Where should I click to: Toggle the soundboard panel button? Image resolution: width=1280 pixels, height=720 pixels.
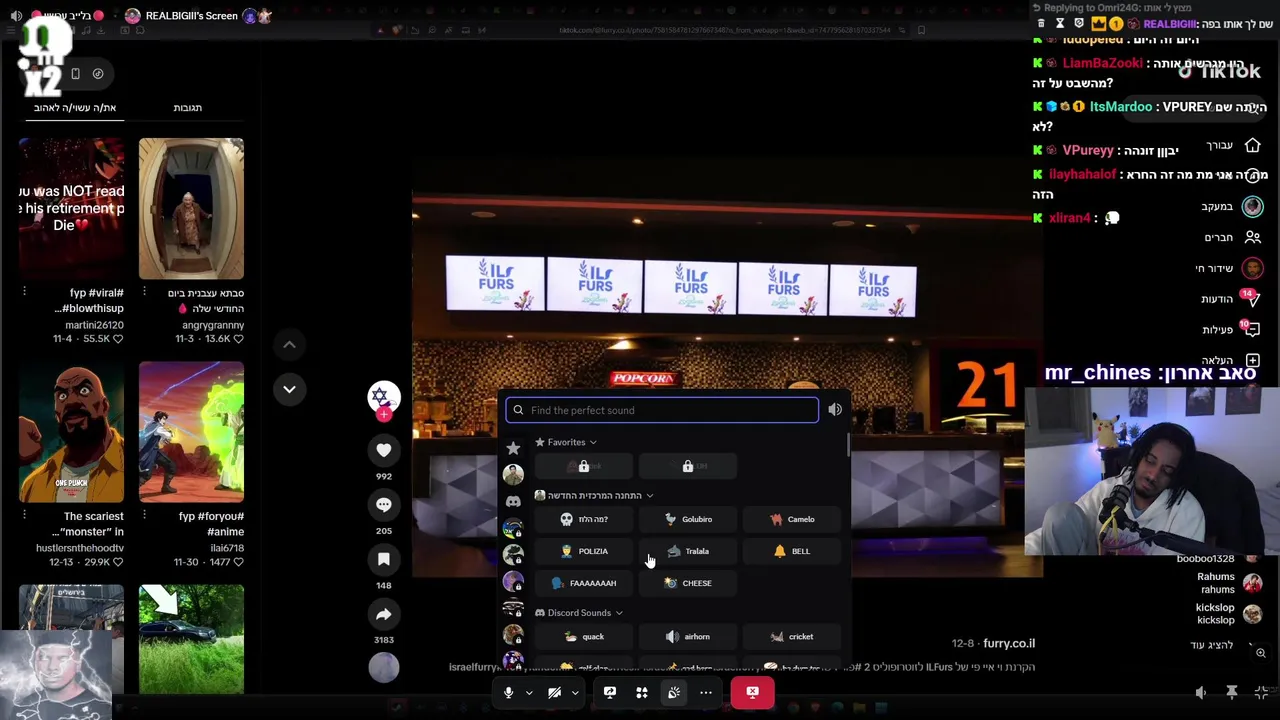pyautogui.click(x=674, y=692)
